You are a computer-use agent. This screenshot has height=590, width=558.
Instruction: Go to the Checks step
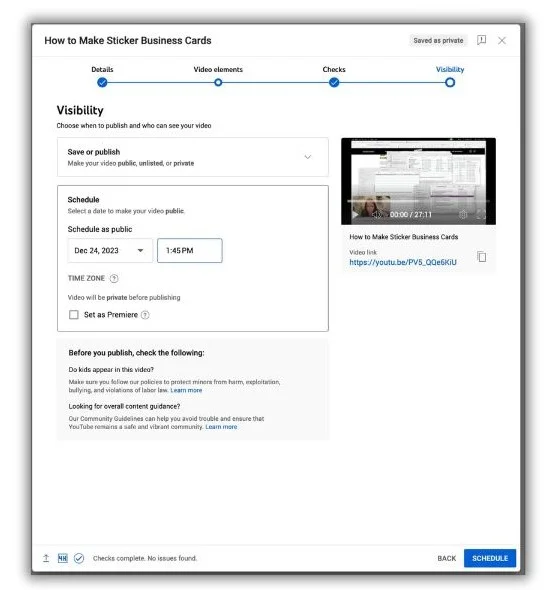334,82
